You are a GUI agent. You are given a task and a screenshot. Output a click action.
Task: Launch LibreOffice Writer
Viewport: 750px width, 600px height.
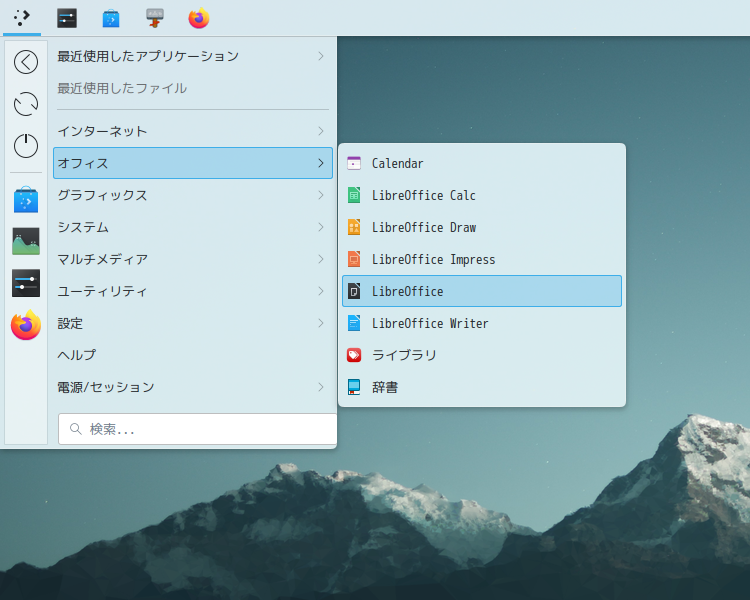tap(482, 323)
